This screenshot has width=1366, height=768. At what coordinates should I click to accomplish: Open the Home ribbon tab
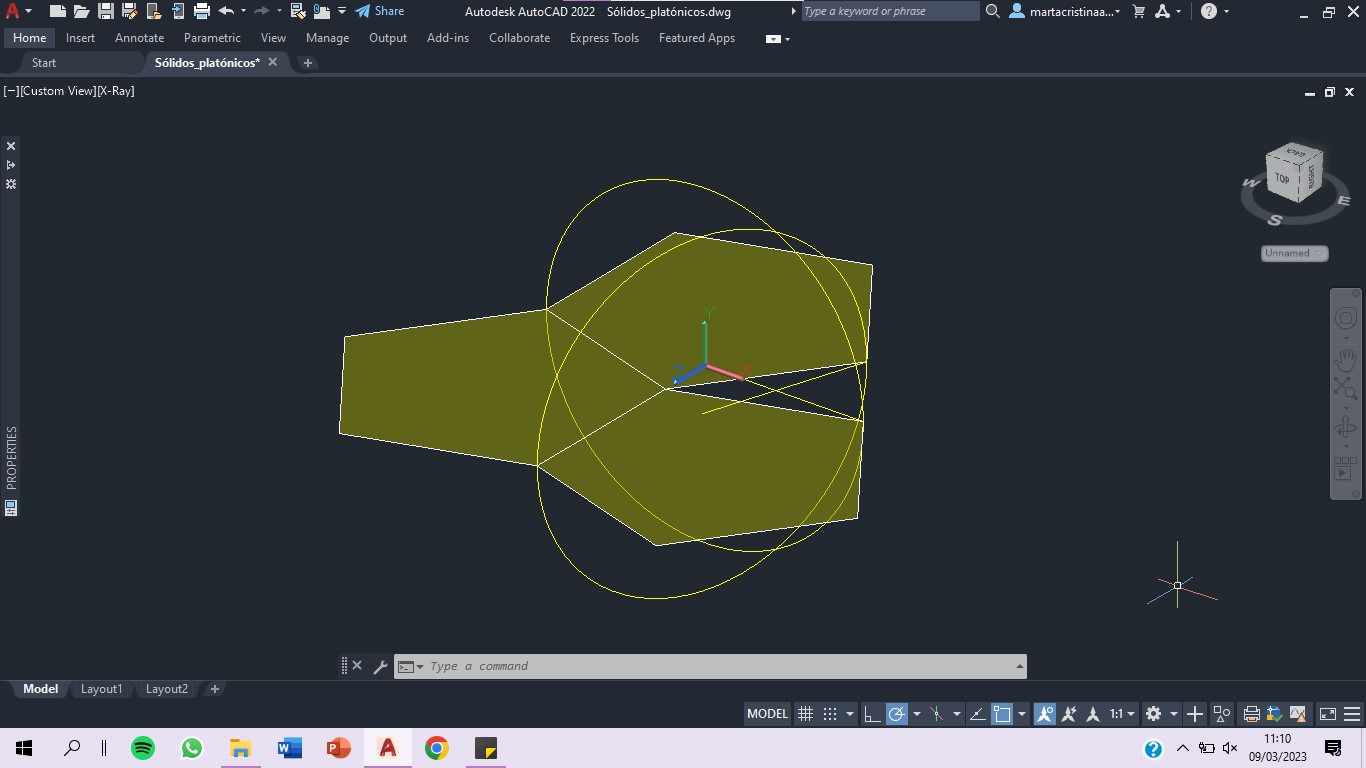pos(30,38)
